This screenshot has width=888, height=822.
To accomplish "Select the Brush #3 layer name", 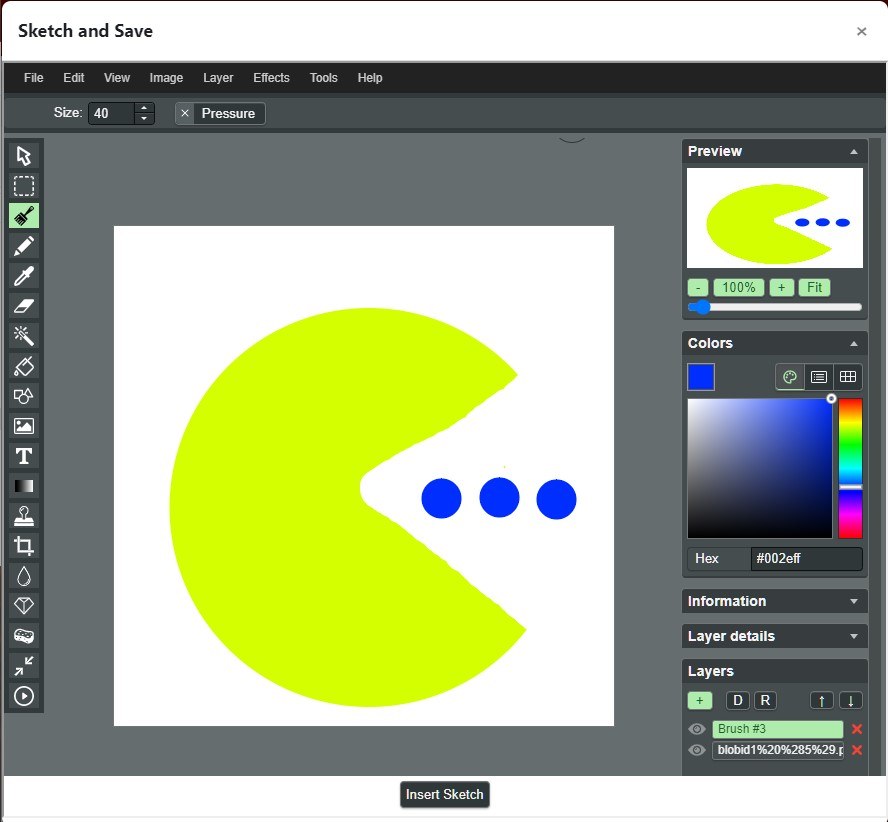I will pyautogui.click(x=778, y=729).
